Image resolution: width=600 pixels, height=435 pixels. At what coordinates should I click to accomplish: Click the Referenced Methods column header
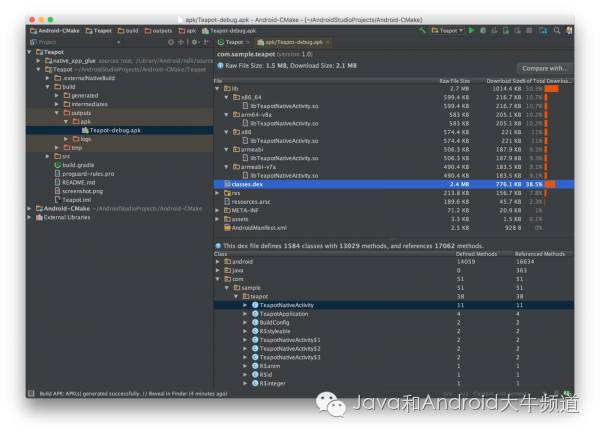540,254
